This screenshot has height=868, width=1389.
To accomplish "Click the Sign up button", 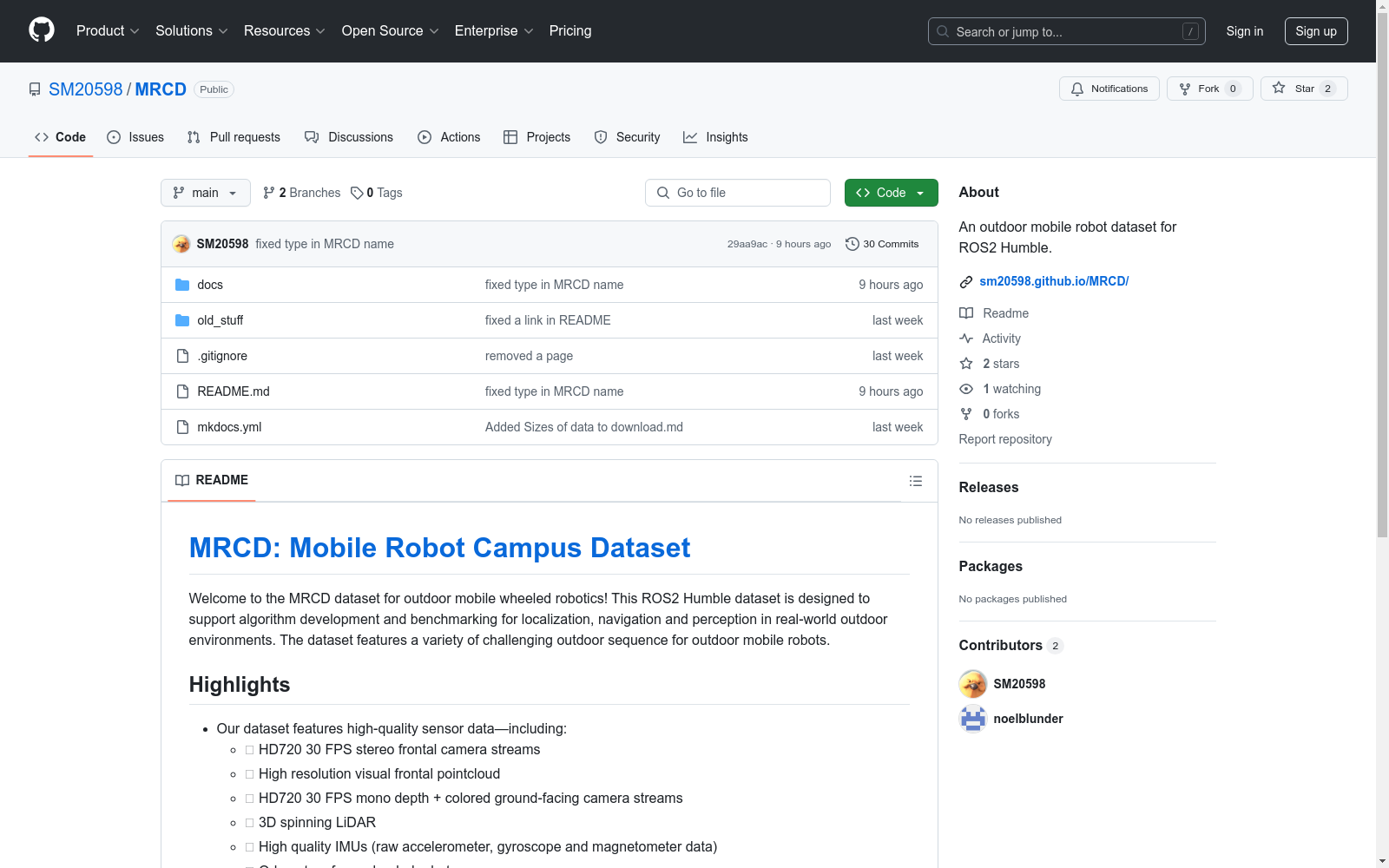I will (1315, 31).
